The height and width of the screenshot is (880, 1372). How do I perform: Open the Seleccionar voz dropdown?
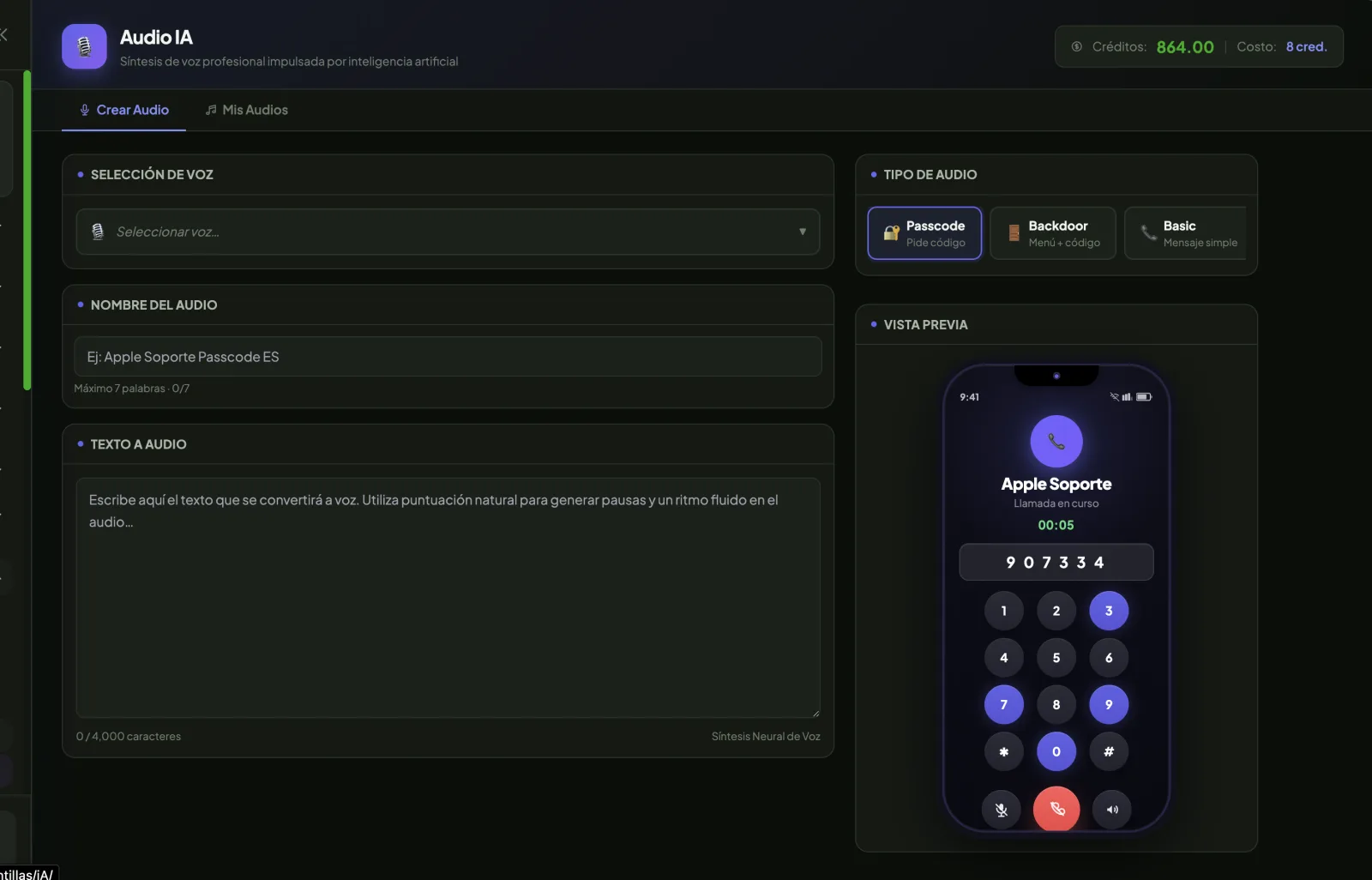(448, 232)
